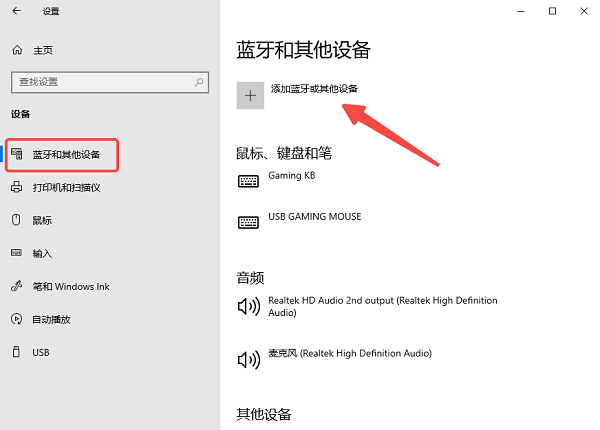Image resolution: width=600 pixels, height=430 pixels.
Task: Open 笔和 Windows Ink settings
Action: 60,286
